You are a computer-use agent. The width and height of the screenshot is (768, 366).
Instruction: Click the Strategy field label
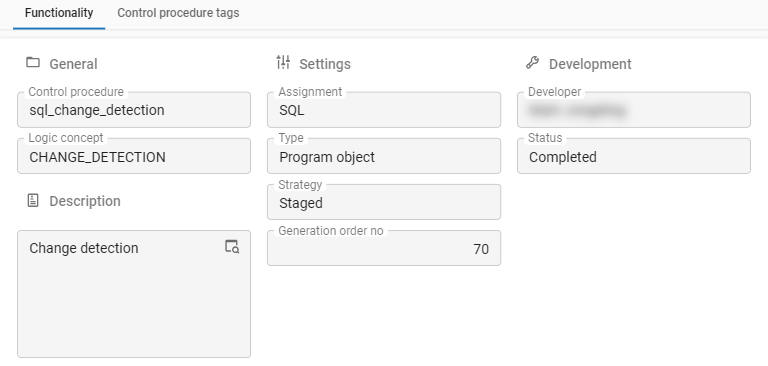(300, 185)
